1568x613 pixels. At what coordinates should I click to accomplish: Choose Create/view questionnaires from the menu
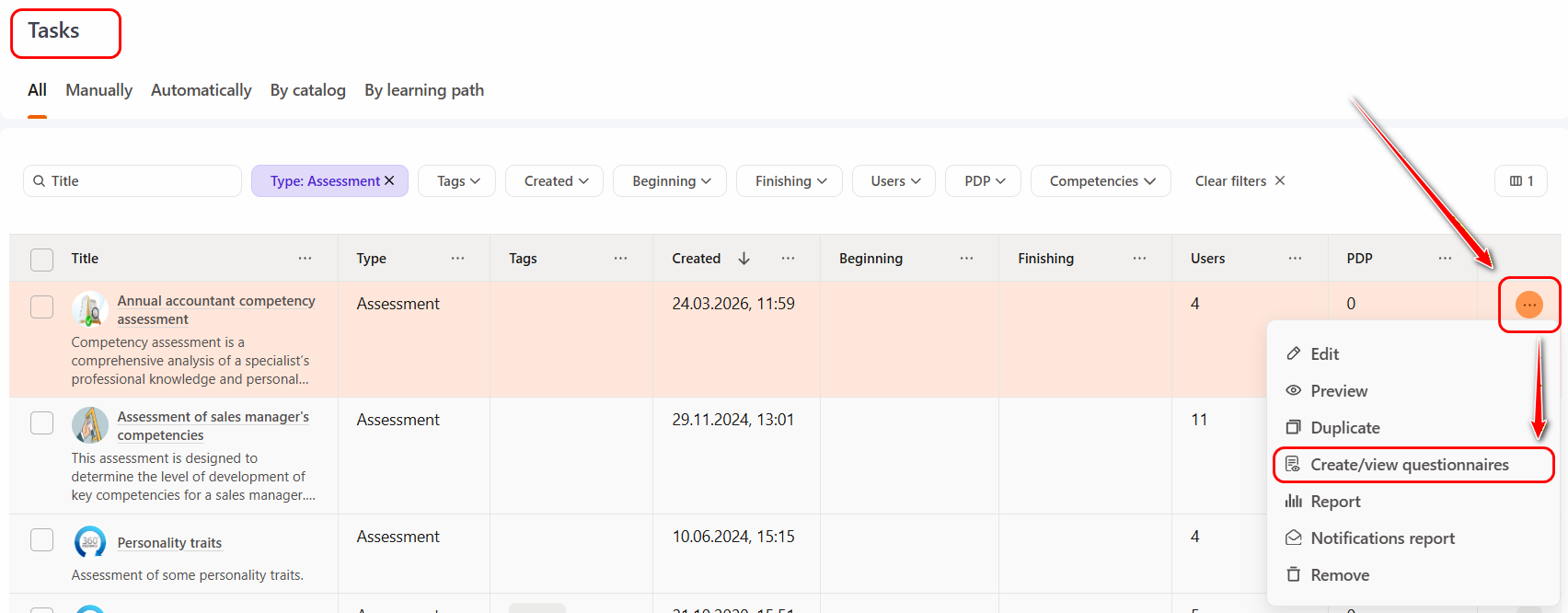1409,465
